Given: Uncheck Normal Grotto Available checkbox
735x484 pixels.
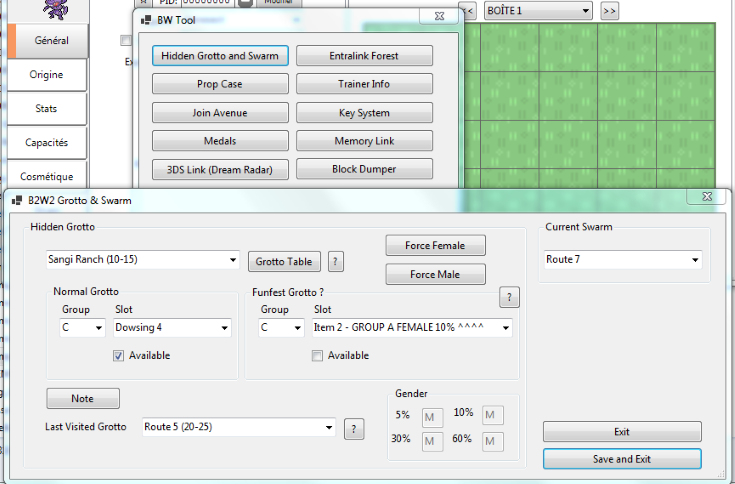Looking at the screenshot, I should (x=119, y=356).
